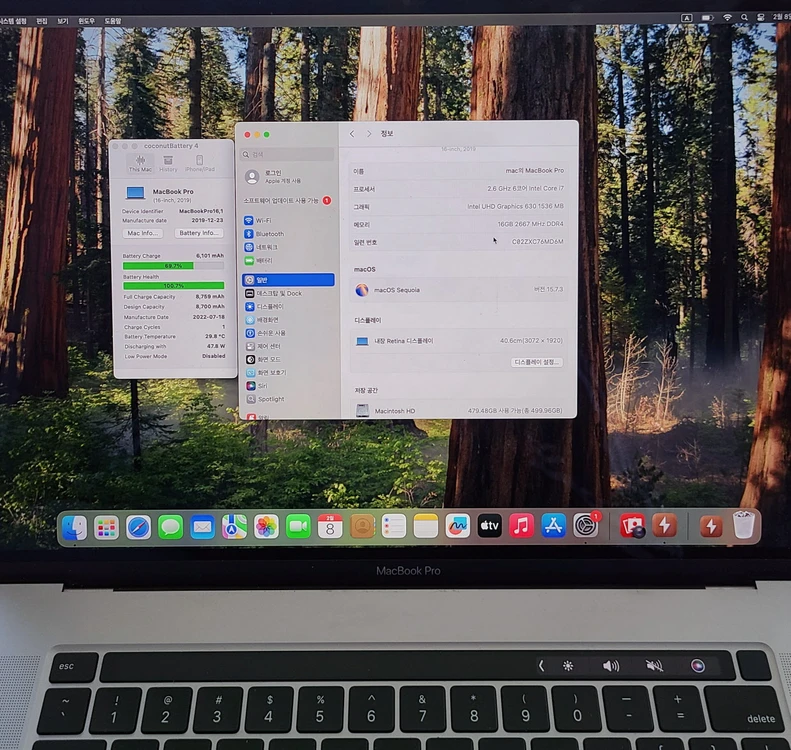
Task: Click battery status icon in menu bar
Action: click(707, 18)
